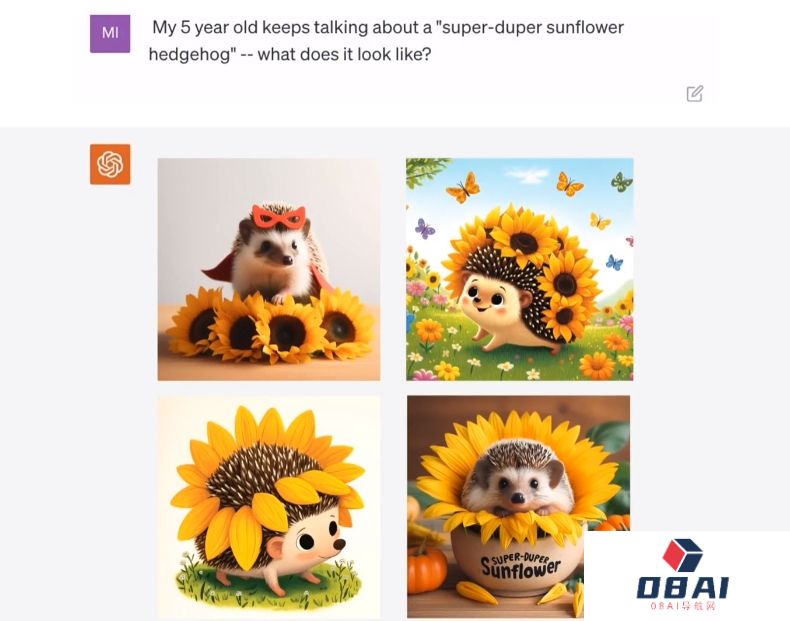Click the small red OBAI caption below the logo
This screenshot has width=790, height=621.
[x=682, y=605]
